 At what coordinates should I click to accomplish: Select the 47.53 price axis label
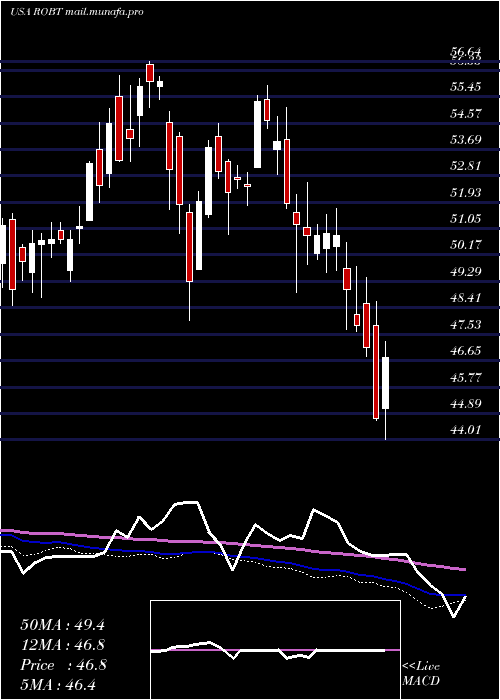[x=466, y=325]
